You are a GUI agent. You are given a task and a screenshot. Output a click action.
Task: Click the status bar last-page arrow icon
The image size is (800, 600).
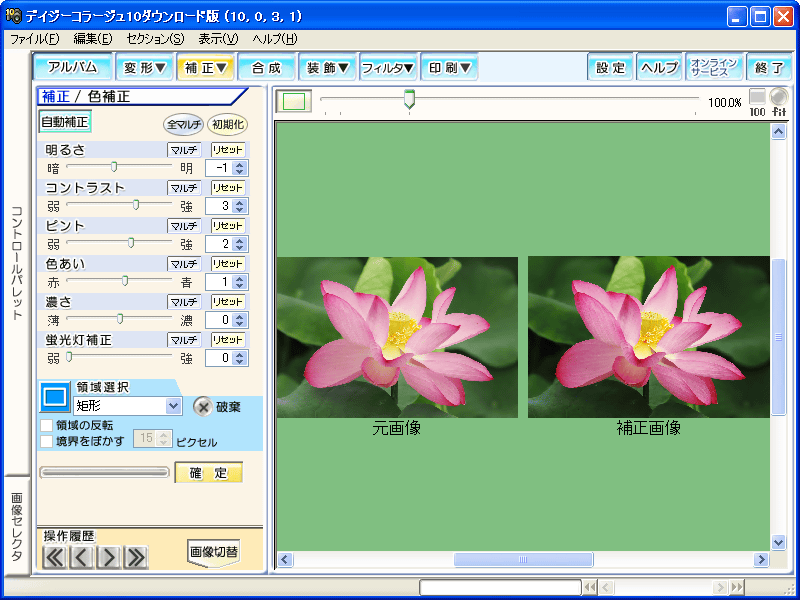click(736, 587)
